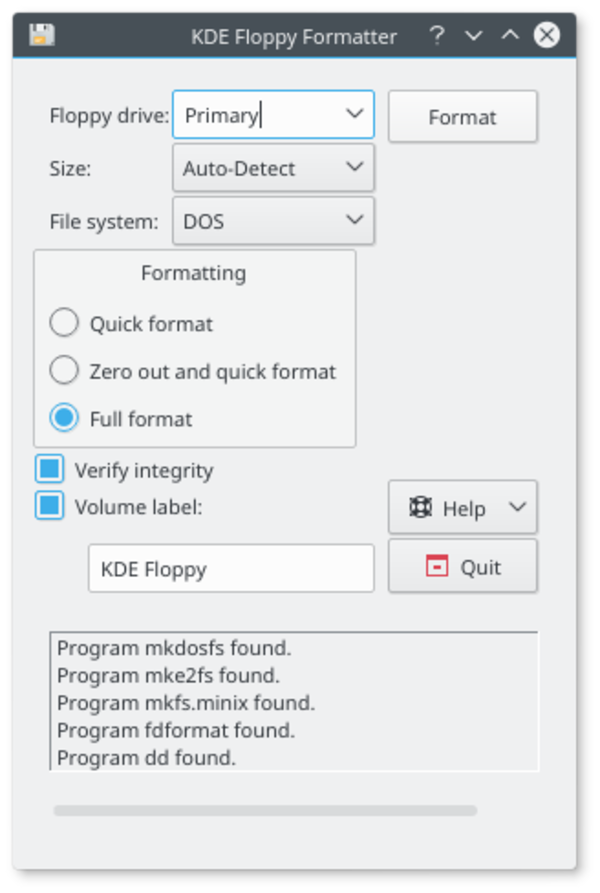Click the lifebuoy icon on Help button
The image size is (600, 893).
point(420,508)
